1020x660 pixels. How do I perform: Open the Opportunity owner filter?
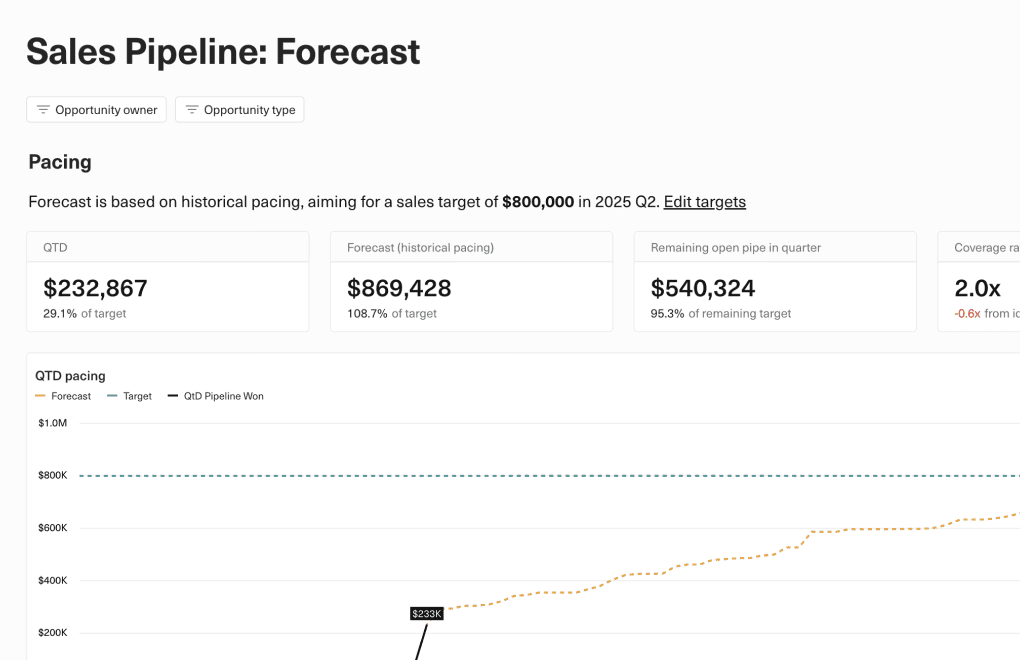(96, 109)
